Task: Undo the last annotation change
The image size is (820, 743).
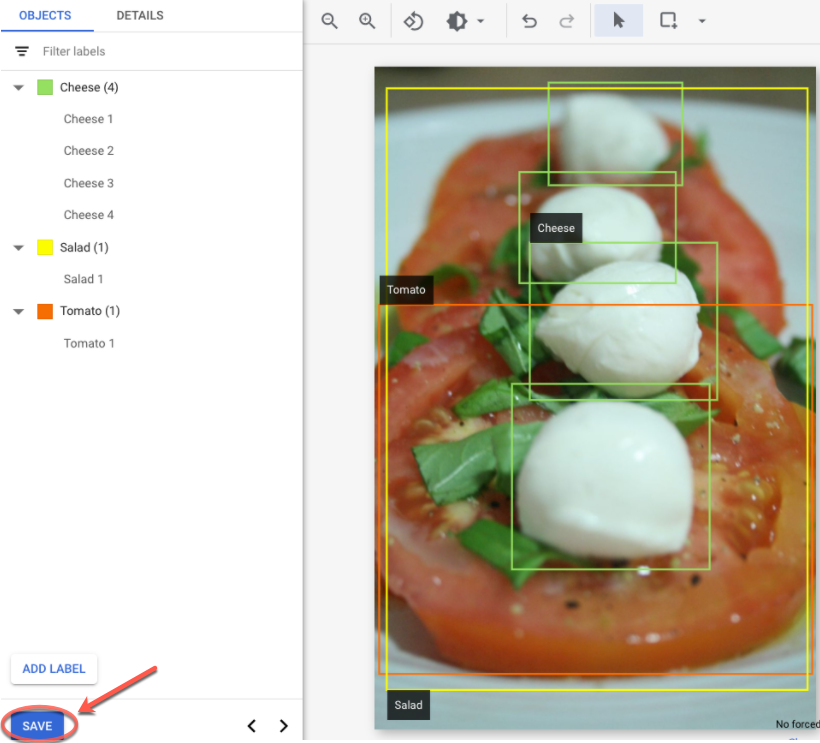Action: coord(529,20)
